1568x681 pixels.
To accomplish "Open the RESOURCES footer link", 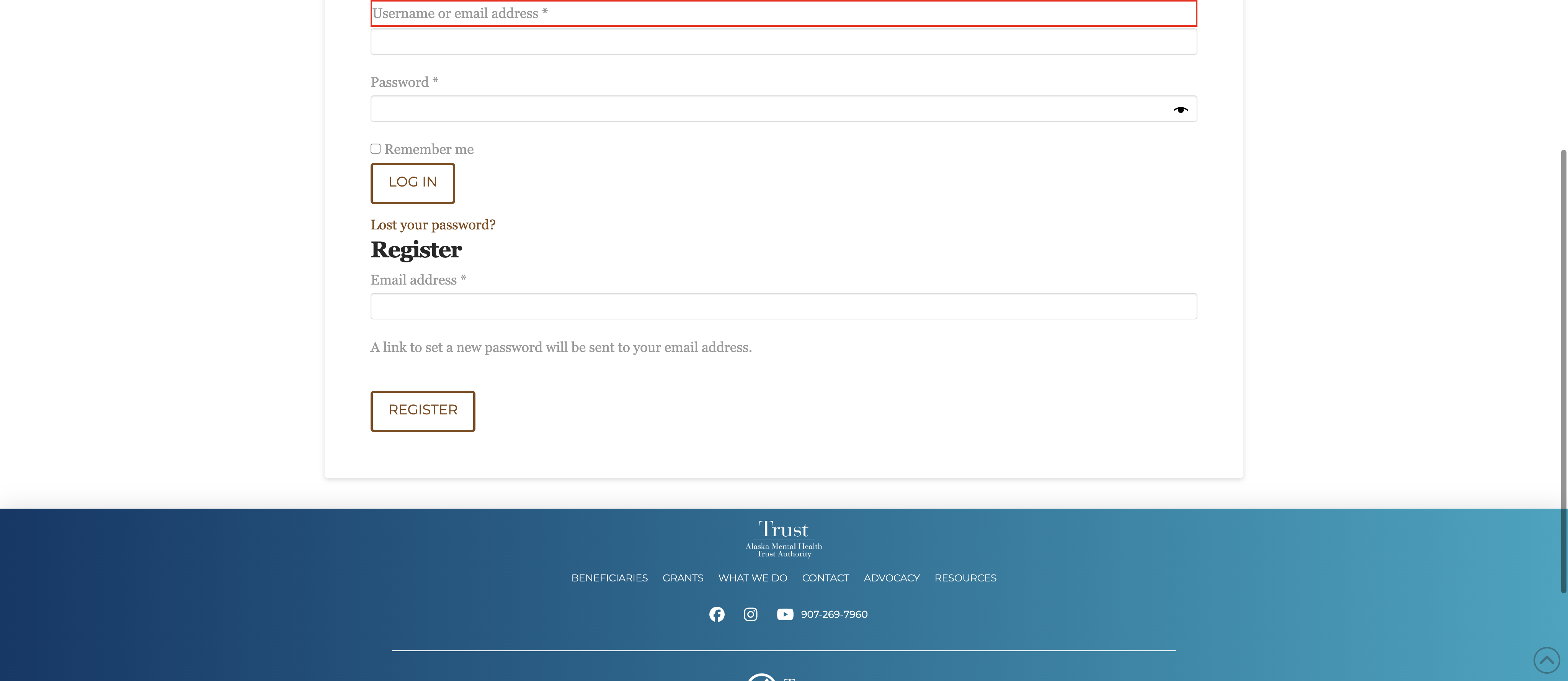I will pos(965,578).
